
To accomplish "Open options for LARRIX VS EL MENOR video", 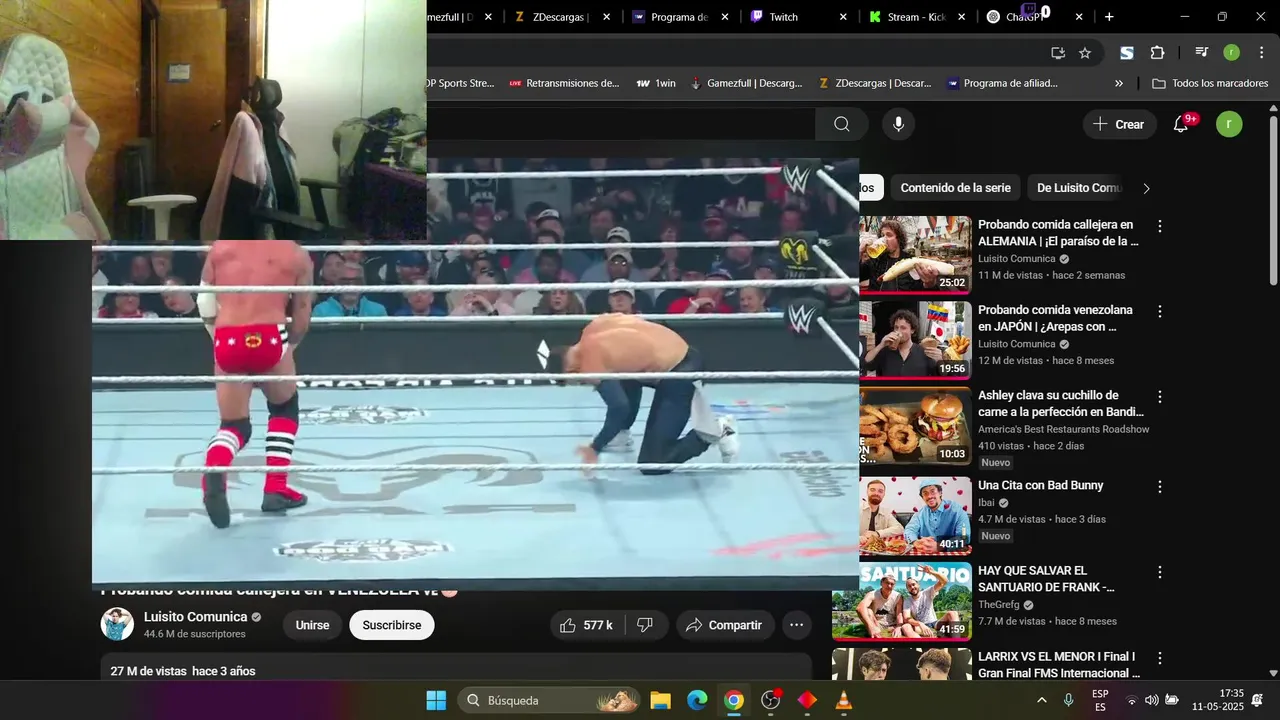I will [x=1160, y=659].
